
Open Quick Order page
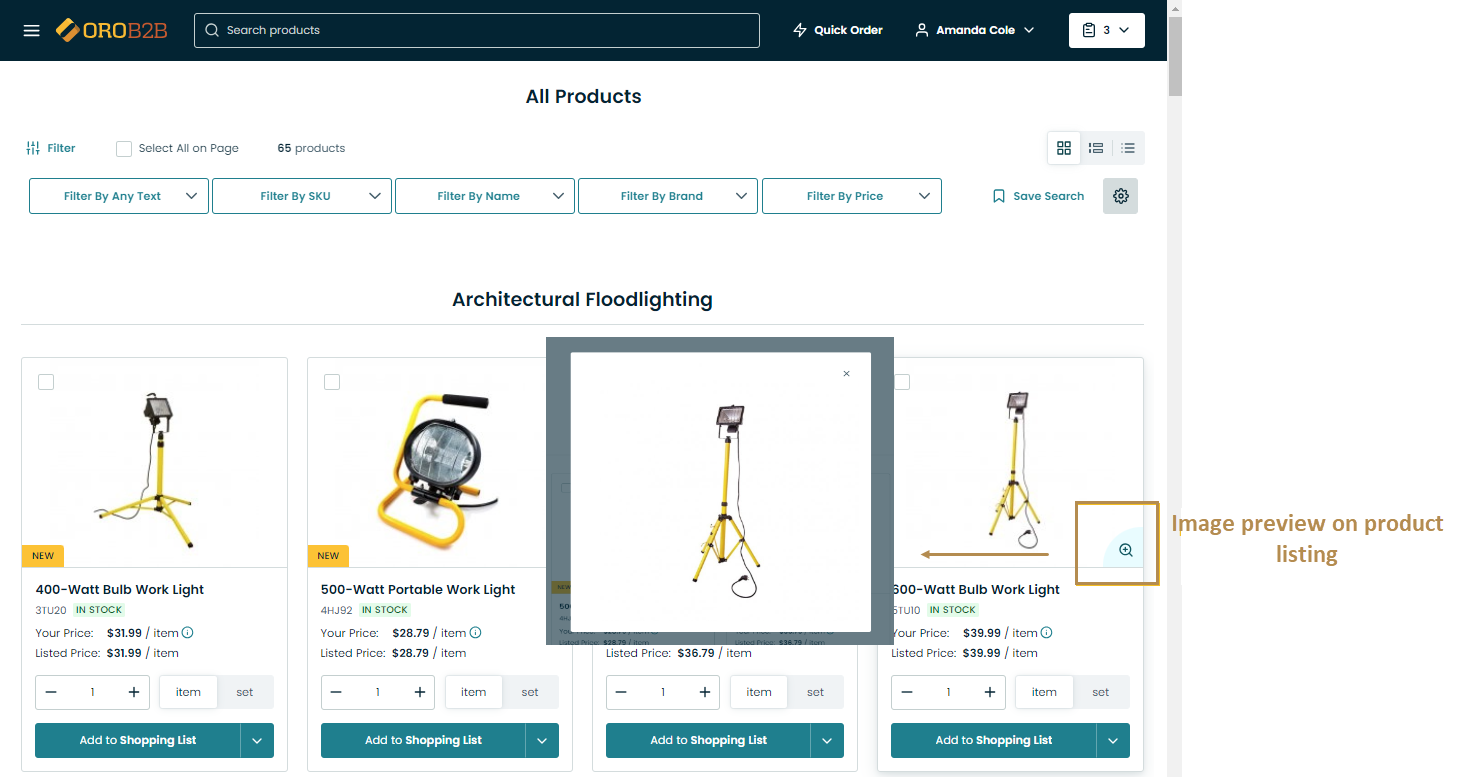838,30
